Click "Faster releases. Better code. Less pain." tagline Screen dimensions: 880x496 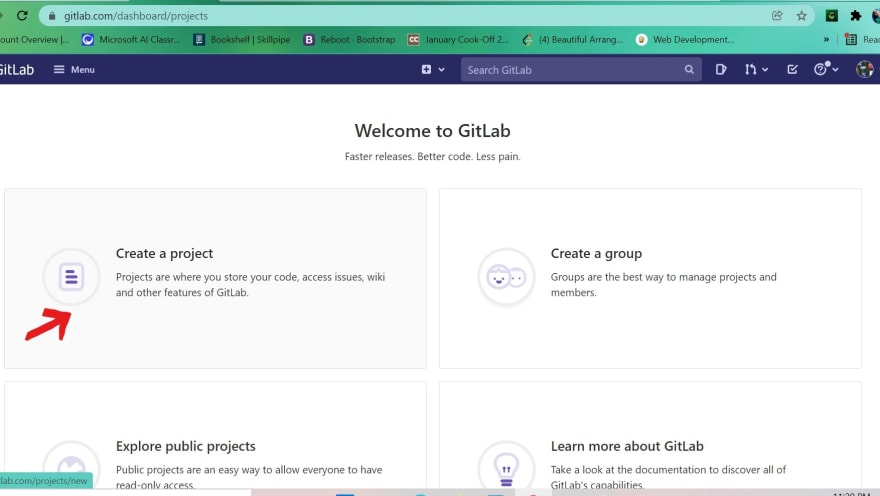(x=433, y=157)
